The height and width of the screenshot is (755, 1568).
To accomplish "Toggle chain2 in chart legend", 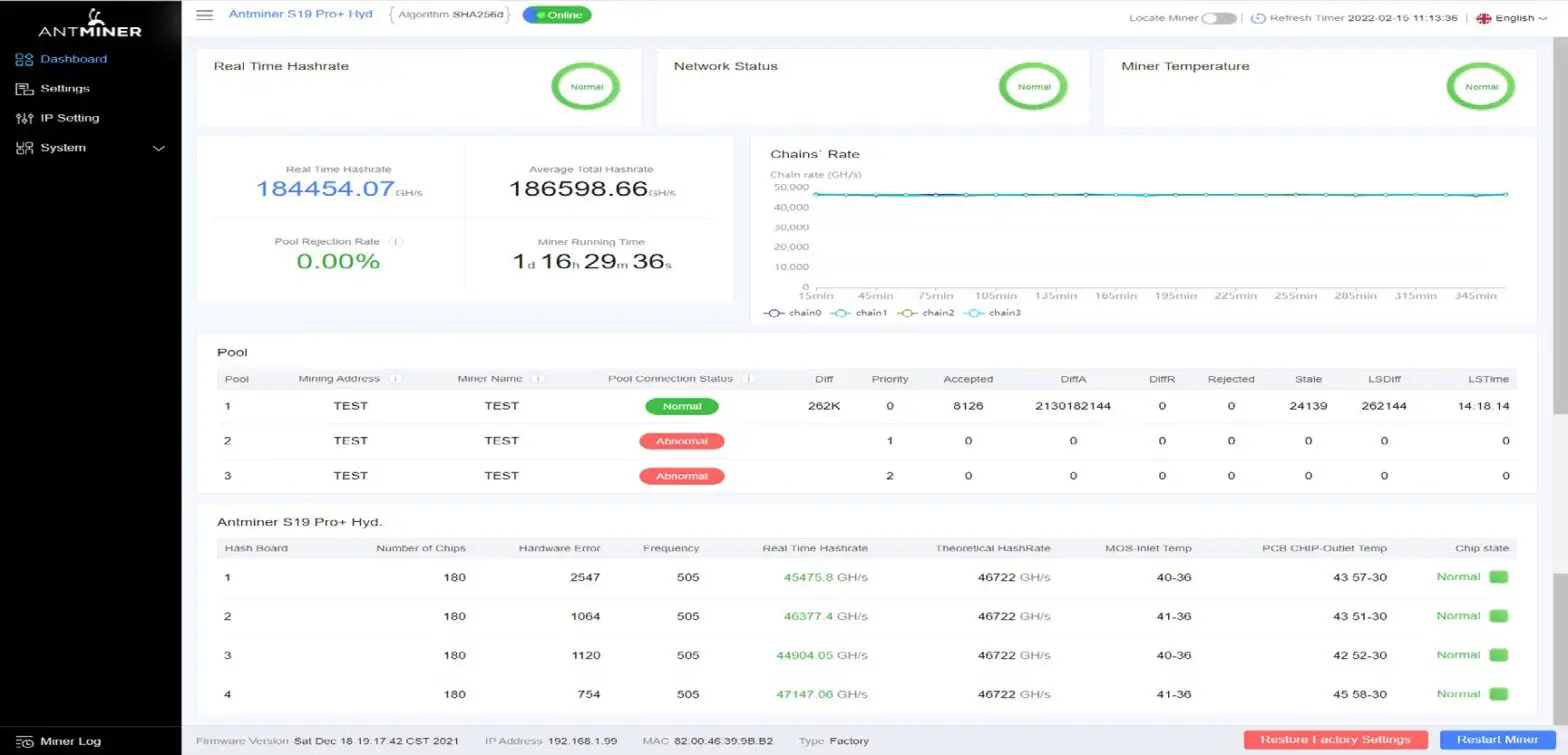I will [x=926, y=313].
